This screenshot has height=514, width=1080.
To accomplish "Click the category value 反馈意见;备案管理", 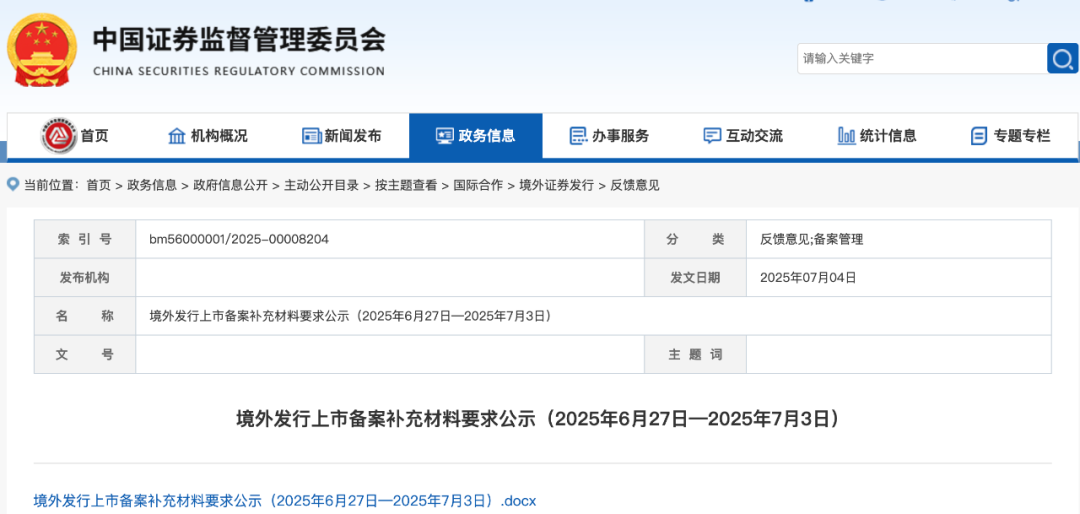I will point(811,240).
